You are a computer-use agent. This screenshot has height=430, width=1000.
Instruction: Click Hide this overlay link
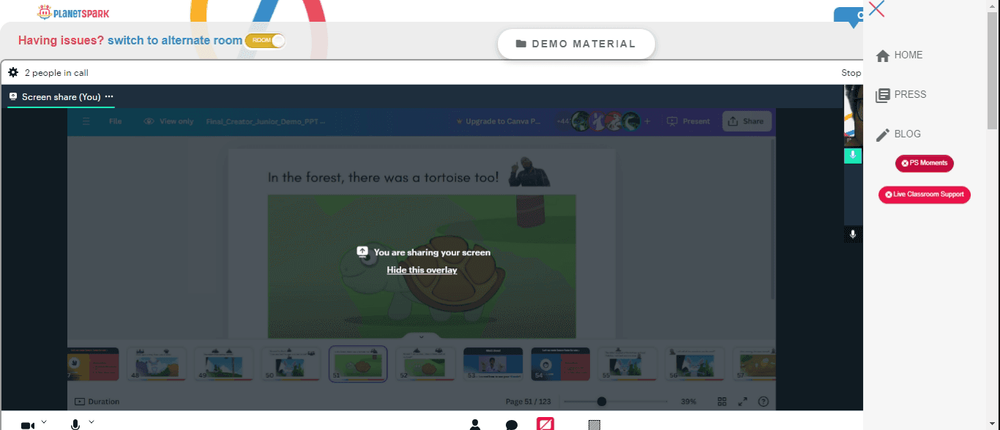click(x=422, y=270)
